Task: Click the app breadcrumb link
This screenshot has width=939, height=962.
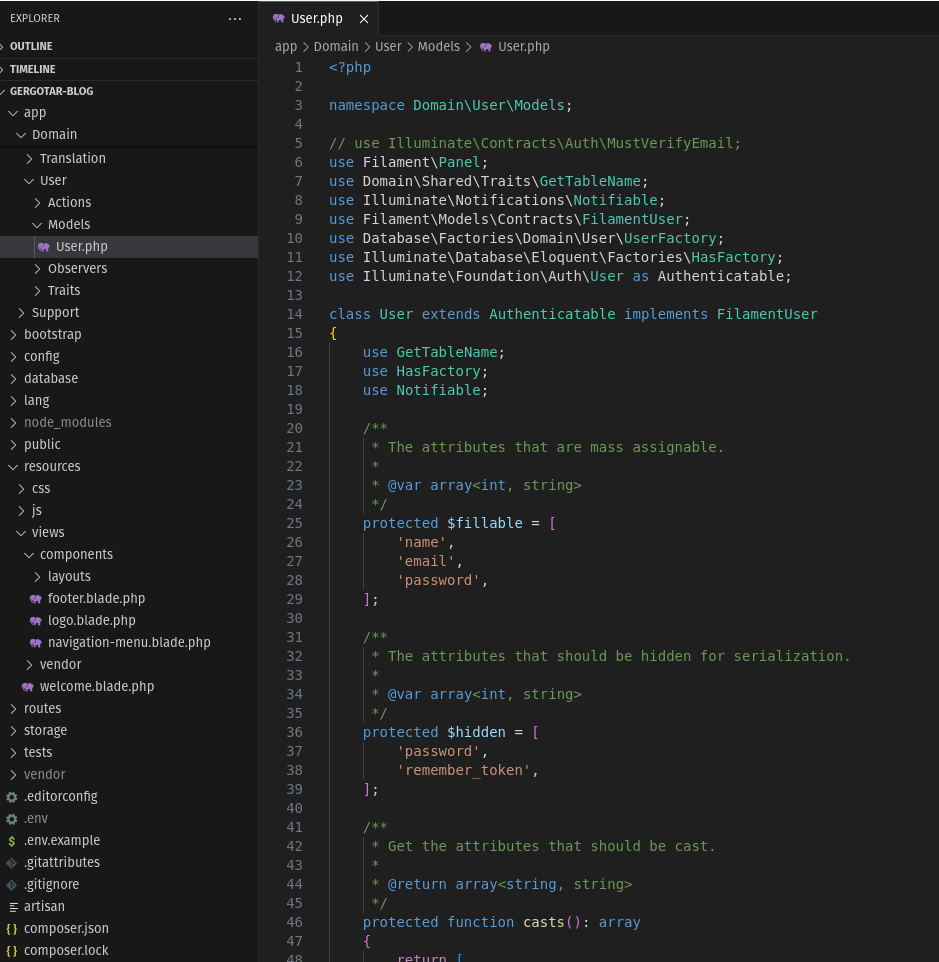Action: tap(285, 46)
